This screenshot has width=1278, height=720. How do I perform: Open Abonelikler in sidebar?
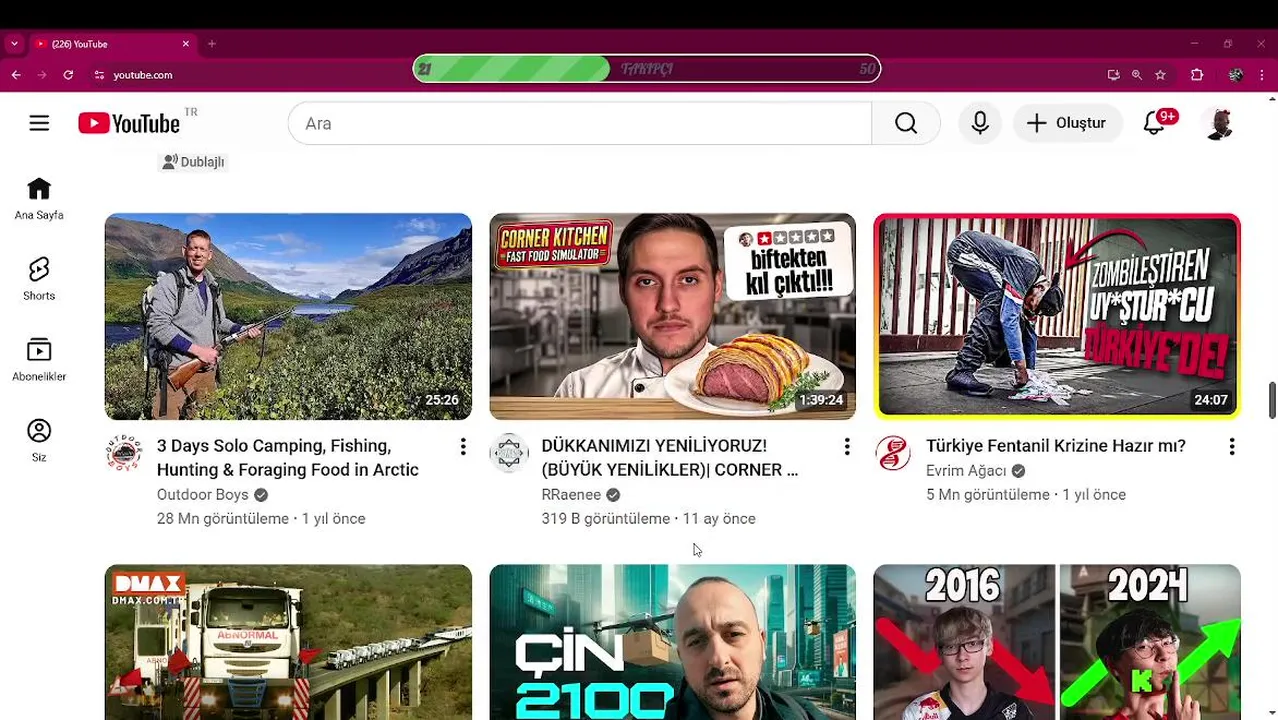[39, 360]
